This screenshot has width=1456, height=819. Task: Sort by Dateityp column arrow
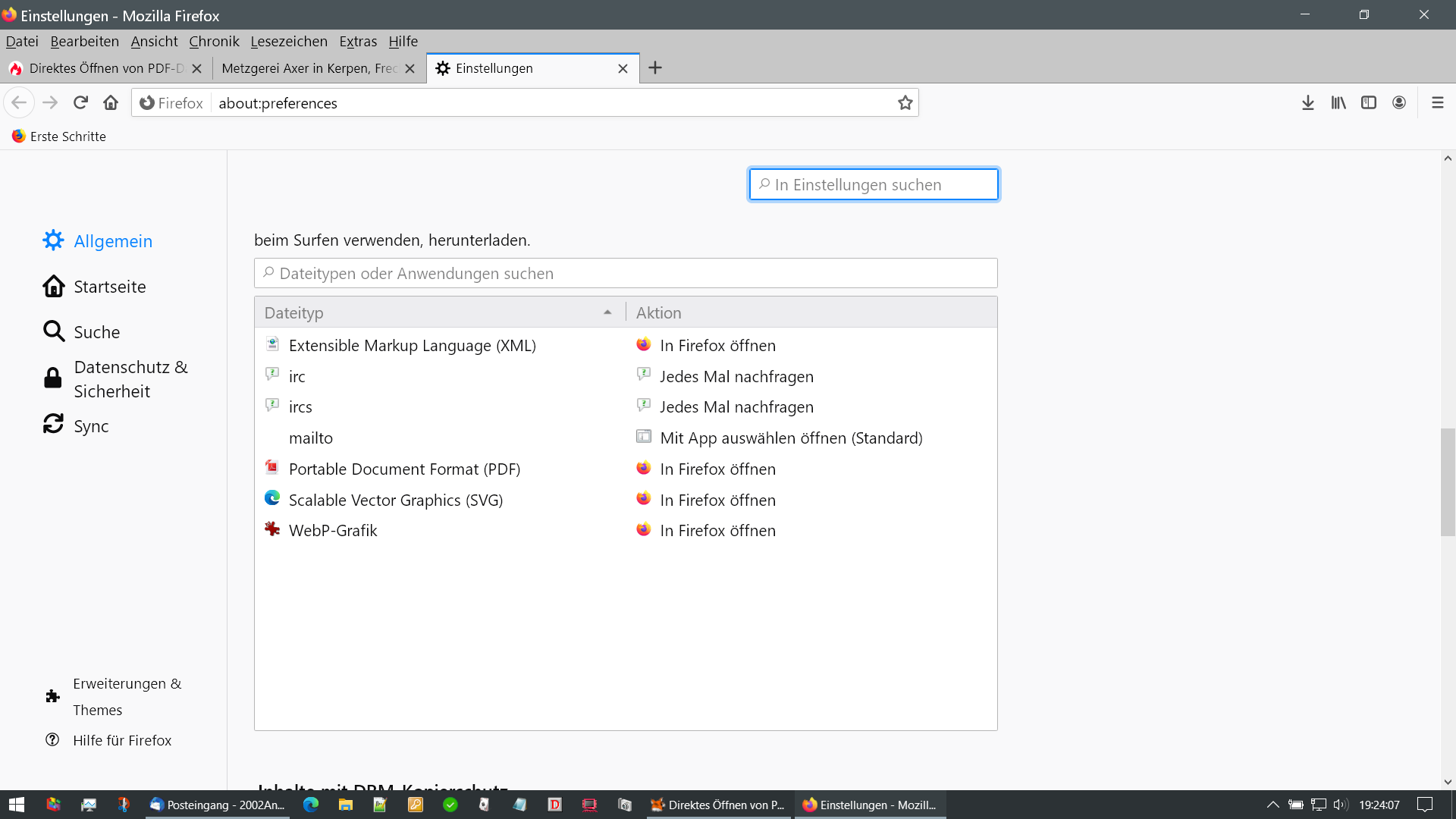click(x=607, y=312)
